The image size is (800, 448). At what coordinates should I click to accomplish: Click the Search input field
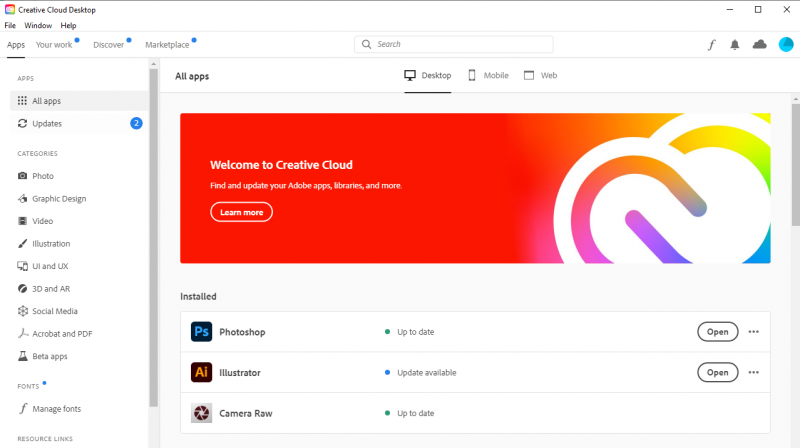[x=454, y=44]
